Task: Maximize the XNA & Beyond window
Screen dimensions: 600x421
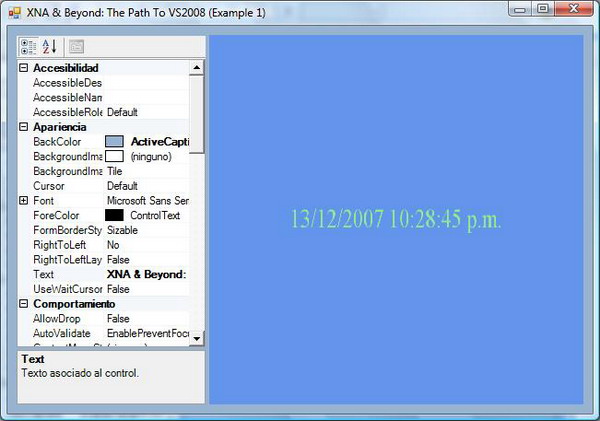Action: coord(543,8)
